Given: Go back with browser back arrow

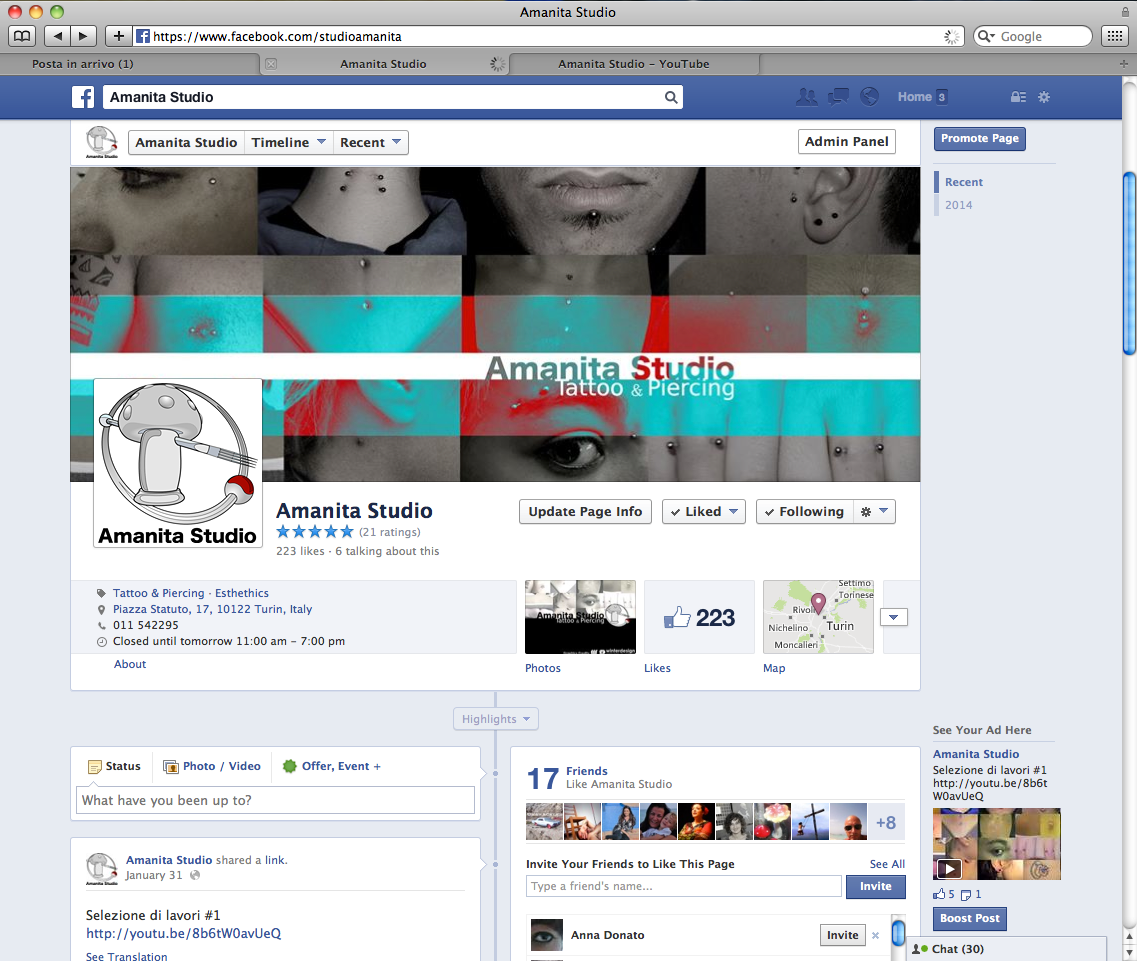Looking at the screenshot, I should (57, 36).
